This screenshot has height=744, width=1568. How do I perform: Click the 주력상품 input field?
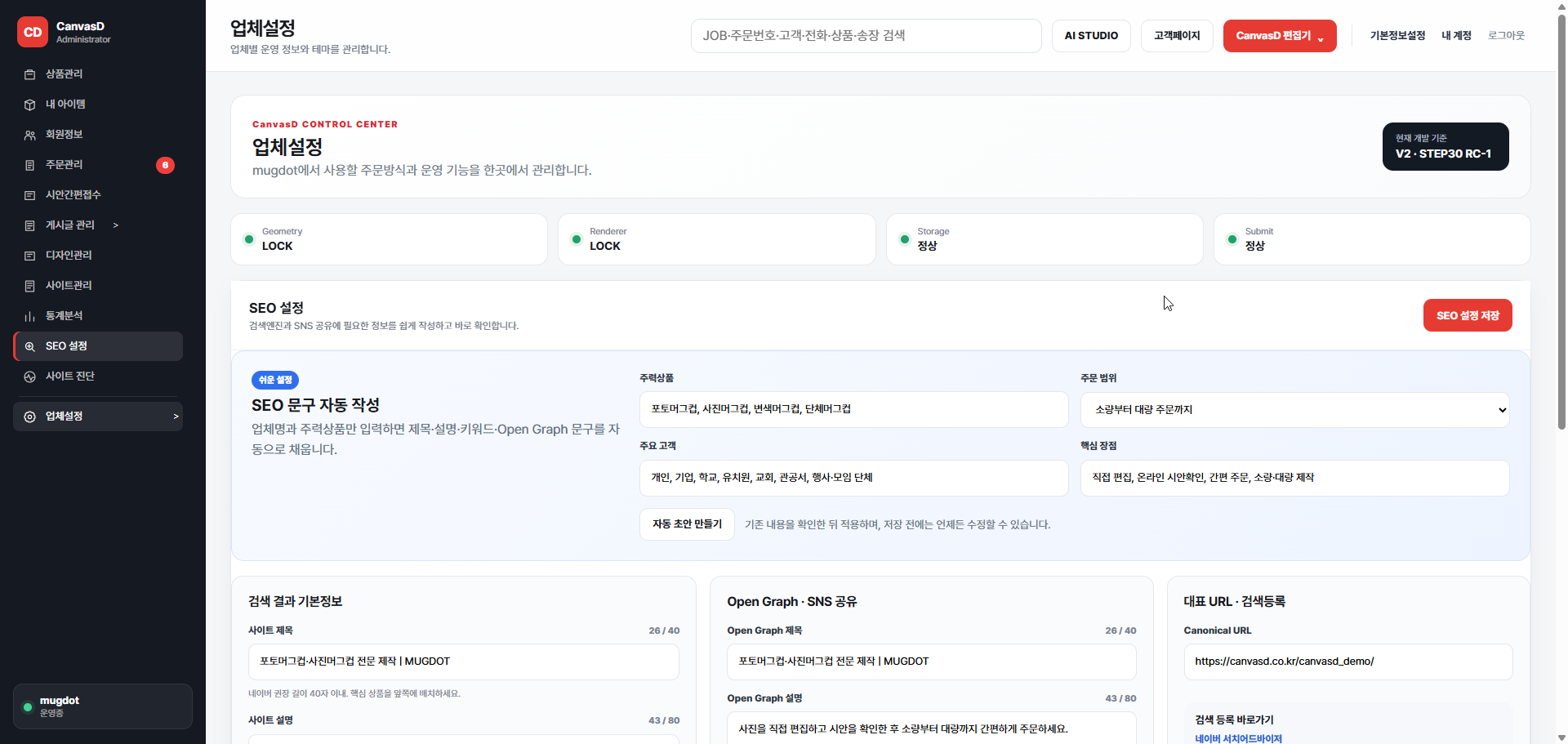pos(853,409)
